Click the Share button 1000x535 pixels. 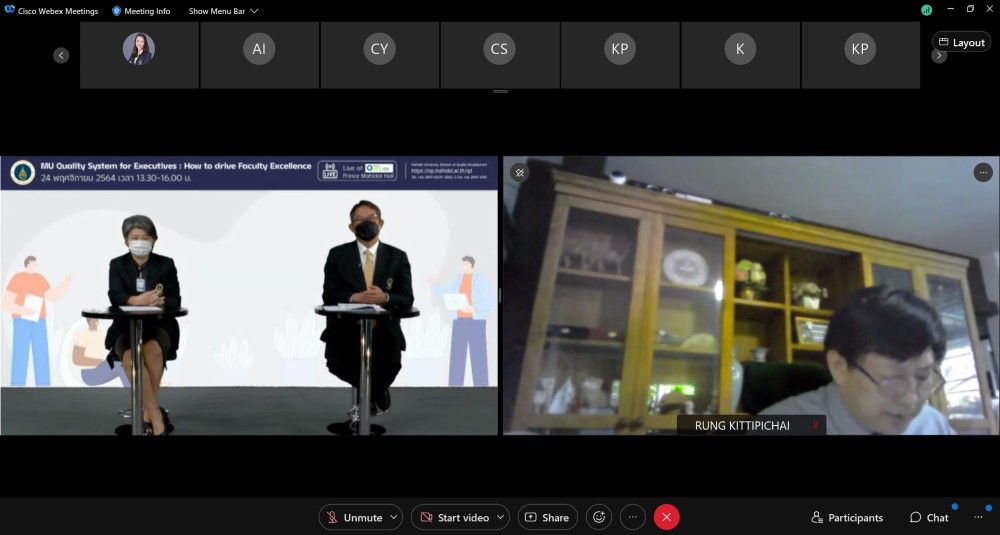547,517
